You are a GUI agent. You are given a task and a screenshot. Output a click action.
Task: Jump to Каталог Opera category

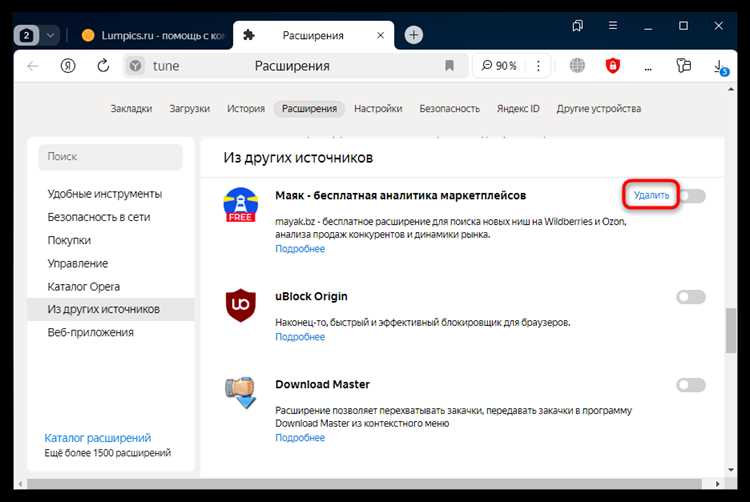83,286
